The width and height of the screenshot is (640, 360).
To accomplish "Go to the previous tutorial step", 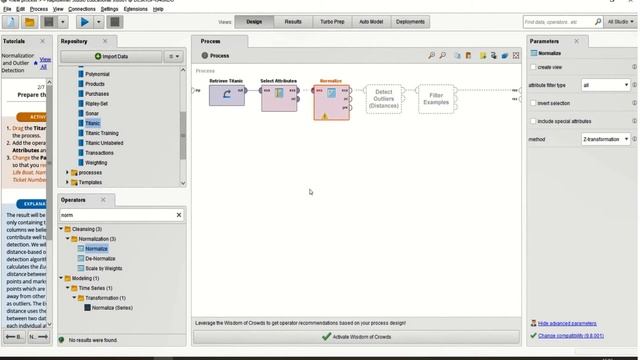I will (x=14, y=337).
